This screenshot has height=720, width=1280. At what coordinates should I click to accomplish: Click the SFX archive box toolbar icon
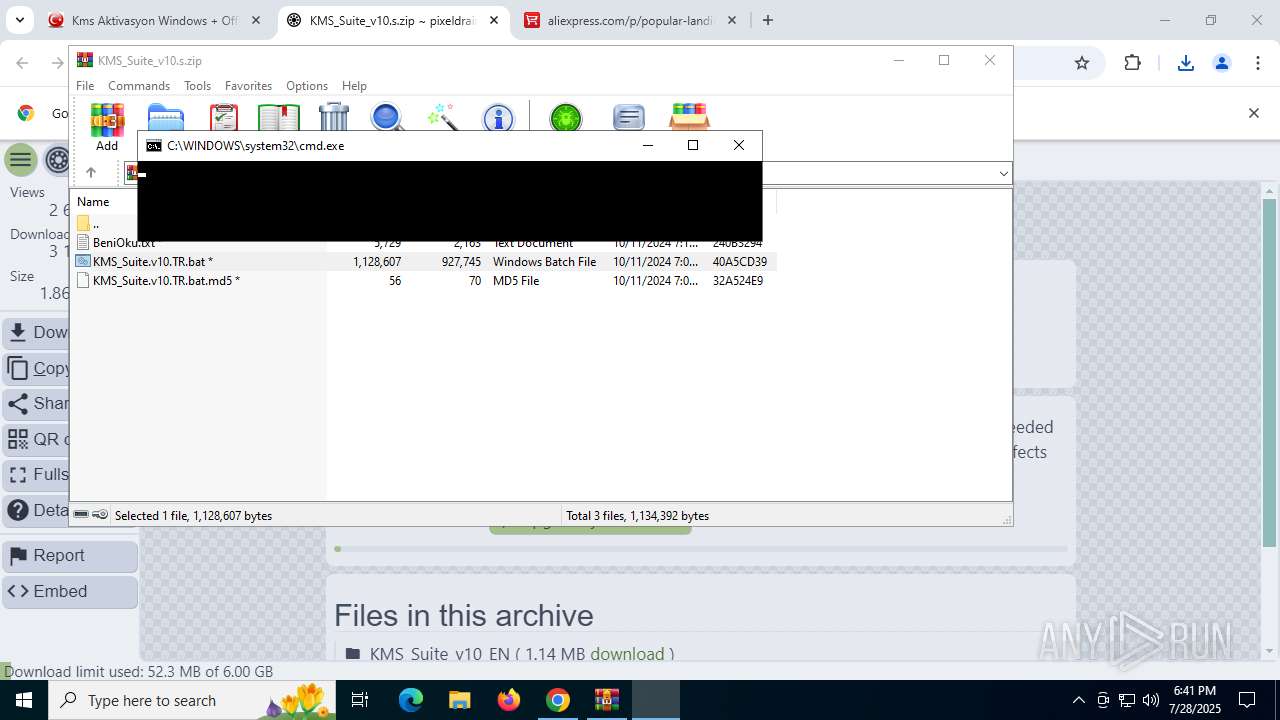(x=690, y=116)
